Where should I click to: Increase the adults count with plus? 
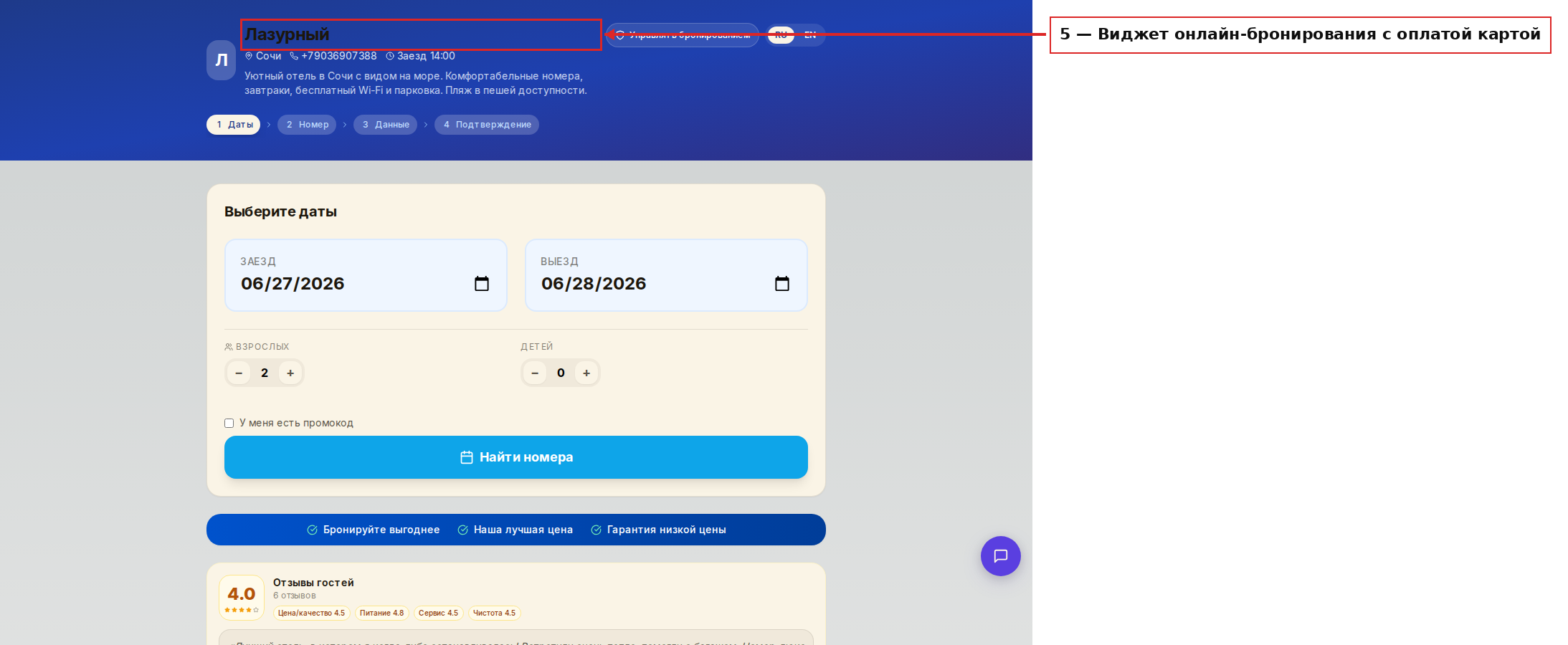click(290, 373)
